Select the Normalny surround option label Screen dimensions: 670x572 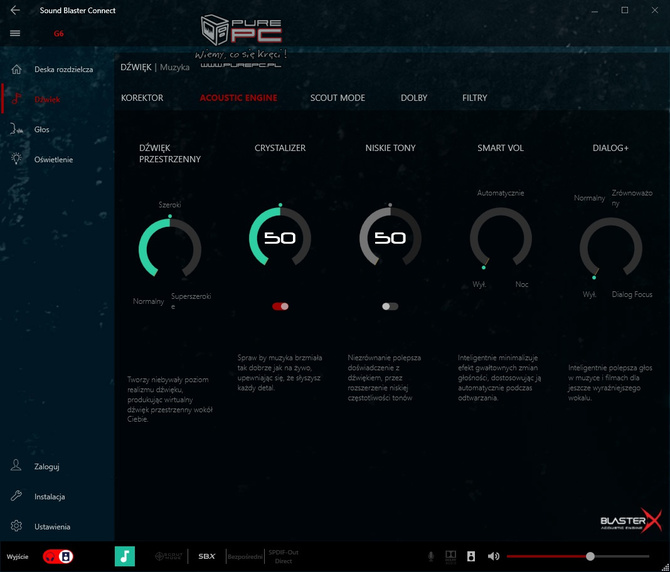[x=148, y=301]
